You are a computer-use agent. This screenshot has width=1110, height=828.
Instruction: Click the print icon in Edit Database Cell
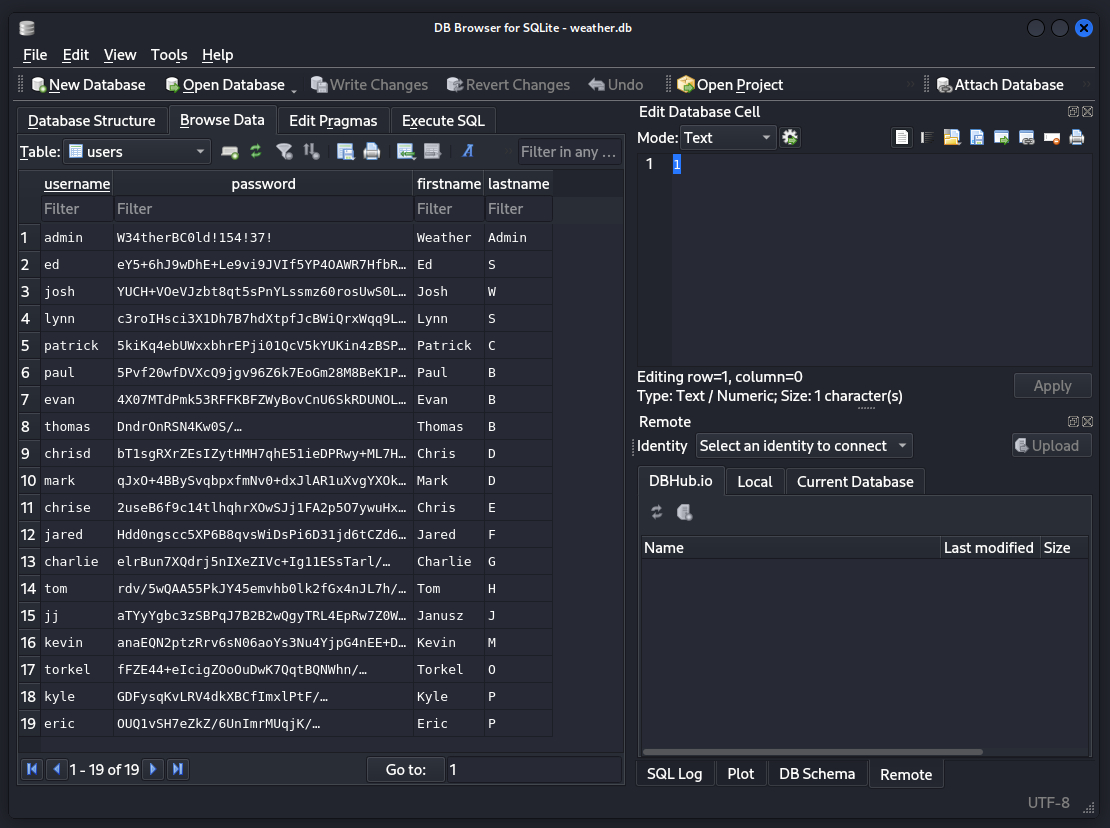pos(1077,138)
